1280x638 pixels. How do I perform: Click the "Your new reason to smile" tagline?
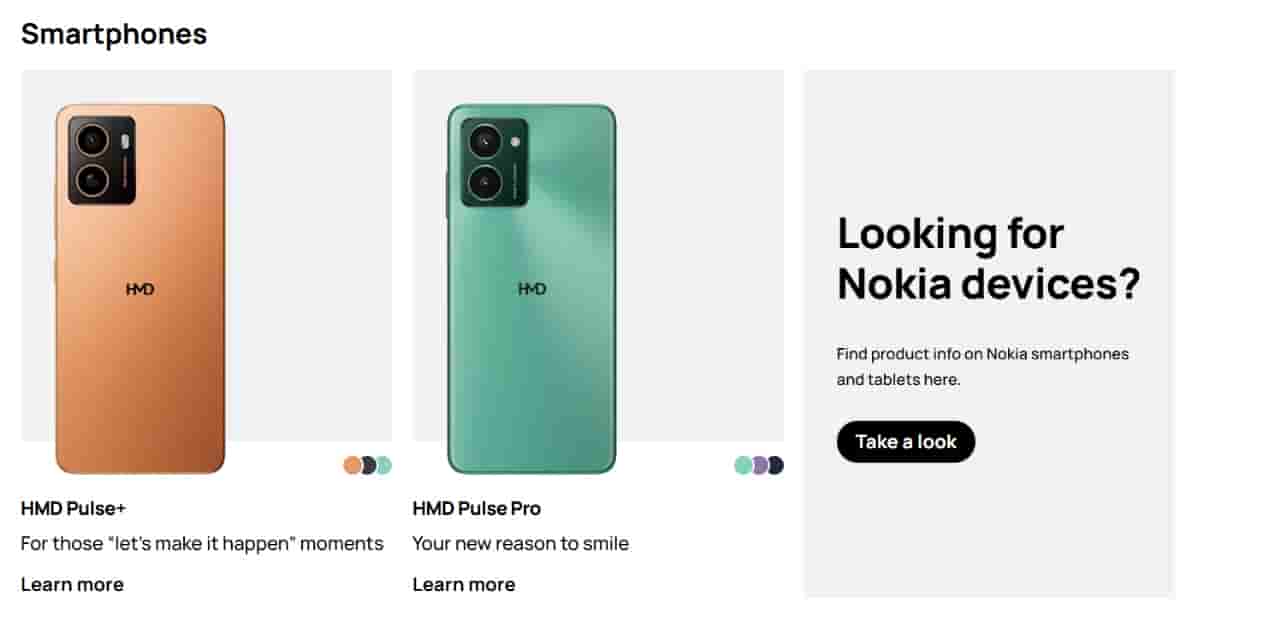[520, 544]
